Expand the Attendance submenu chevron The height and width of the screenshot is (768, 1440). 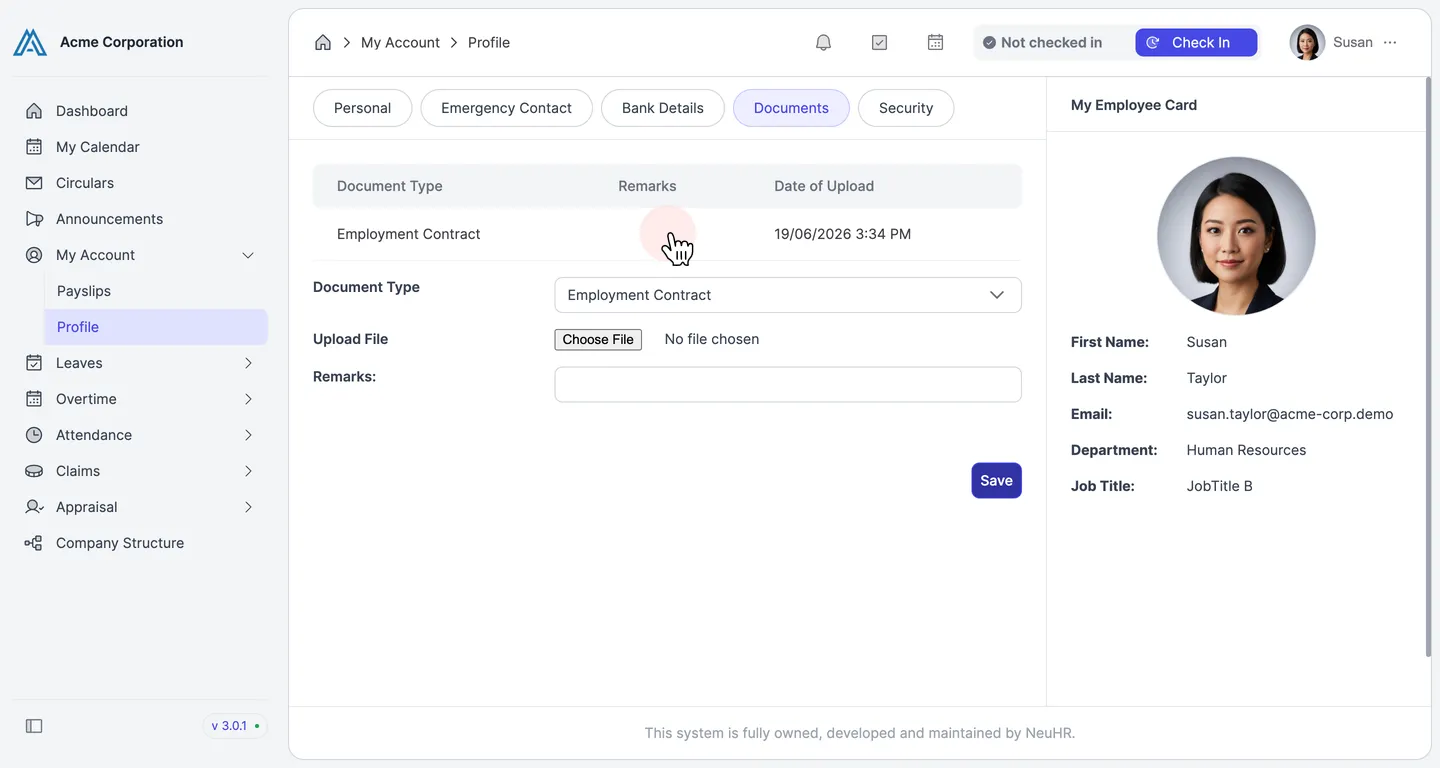click(x=248, y=435)
